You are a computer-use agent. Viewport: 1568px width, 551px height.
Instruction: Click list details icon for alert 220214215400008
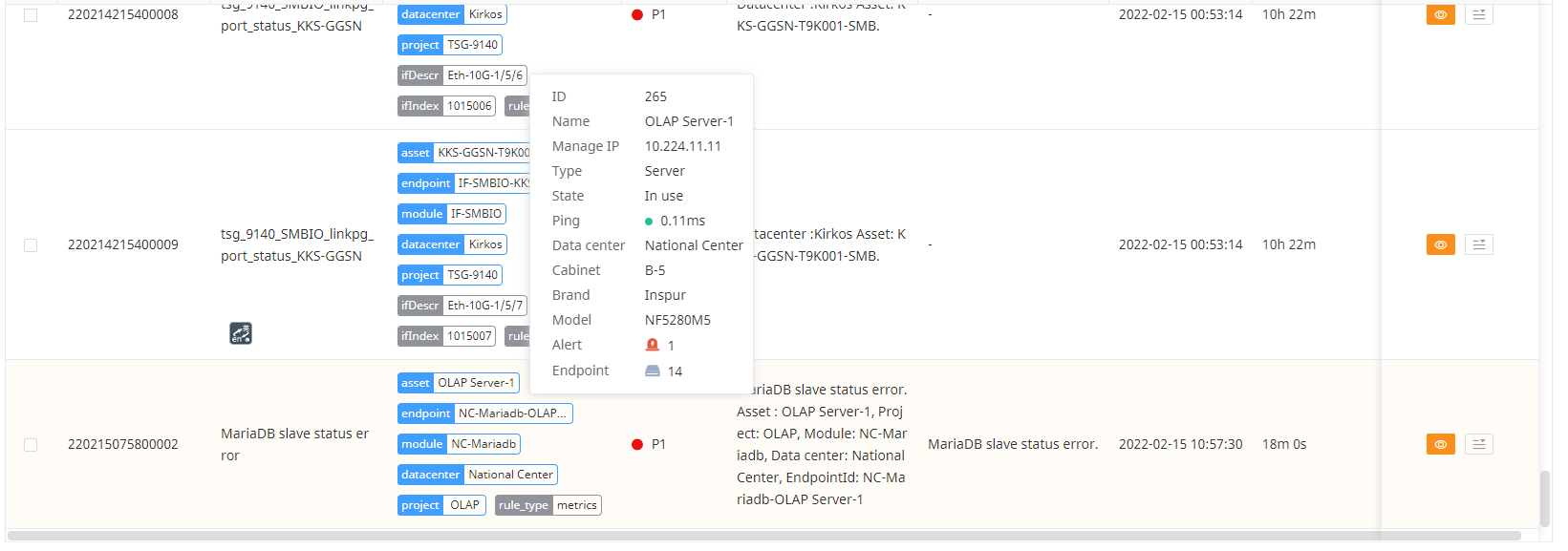click(1478, 15)
